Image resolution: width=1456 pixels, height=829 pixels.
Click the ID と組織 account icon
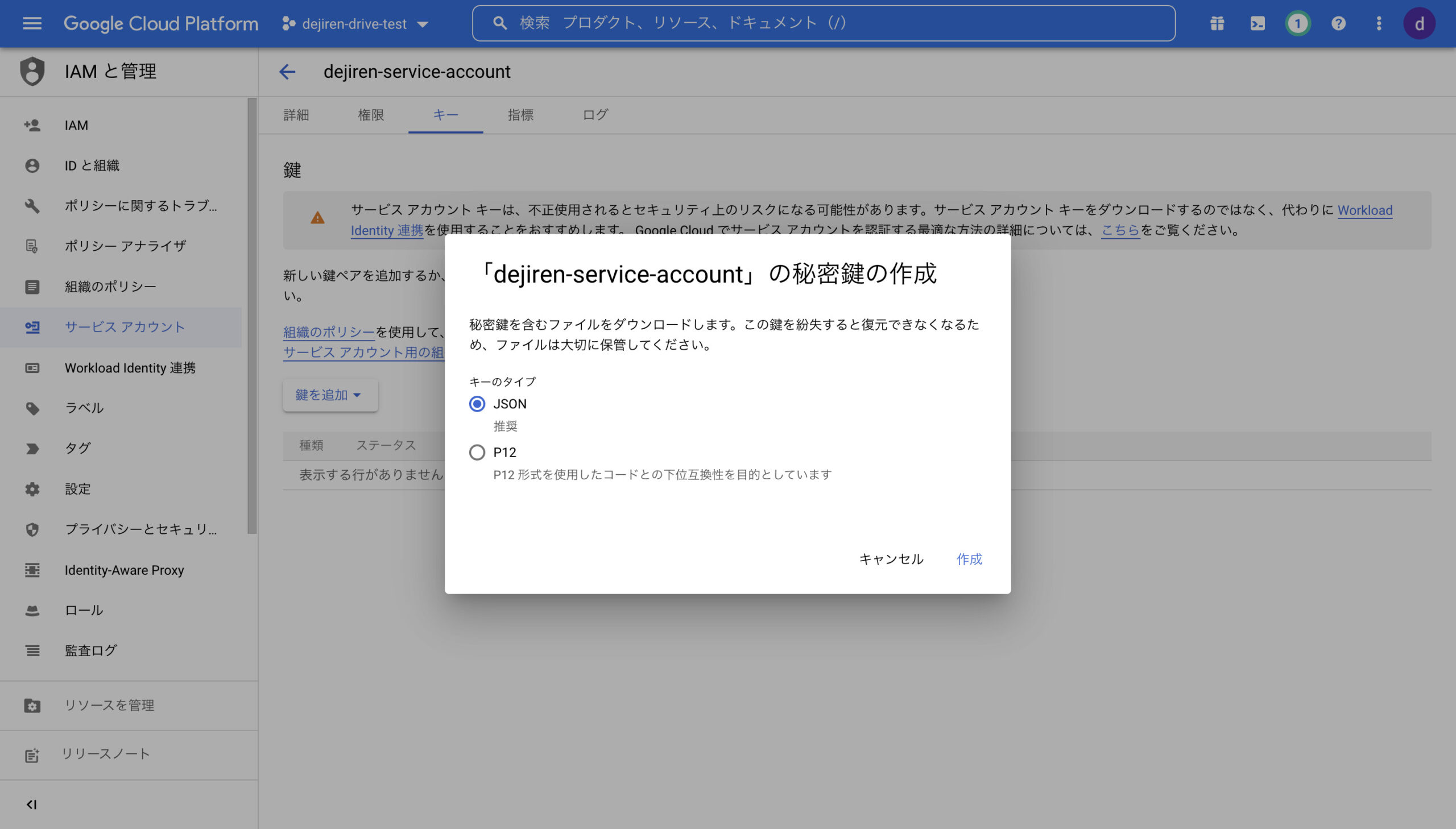[x=32, y=165]
